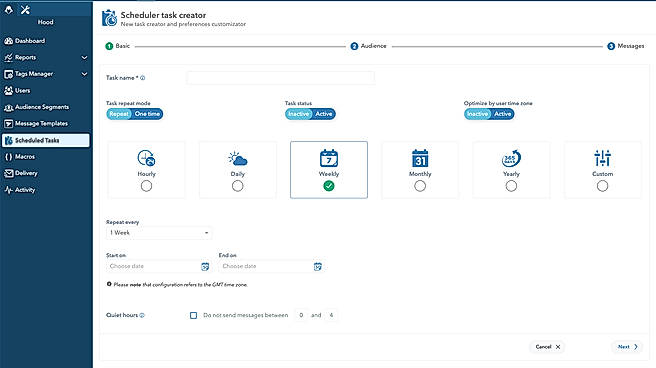656x368 pixels.
Task: Click the Monthly calendar 31 icon
Action: pyautogui.click(x=420, y=158)
